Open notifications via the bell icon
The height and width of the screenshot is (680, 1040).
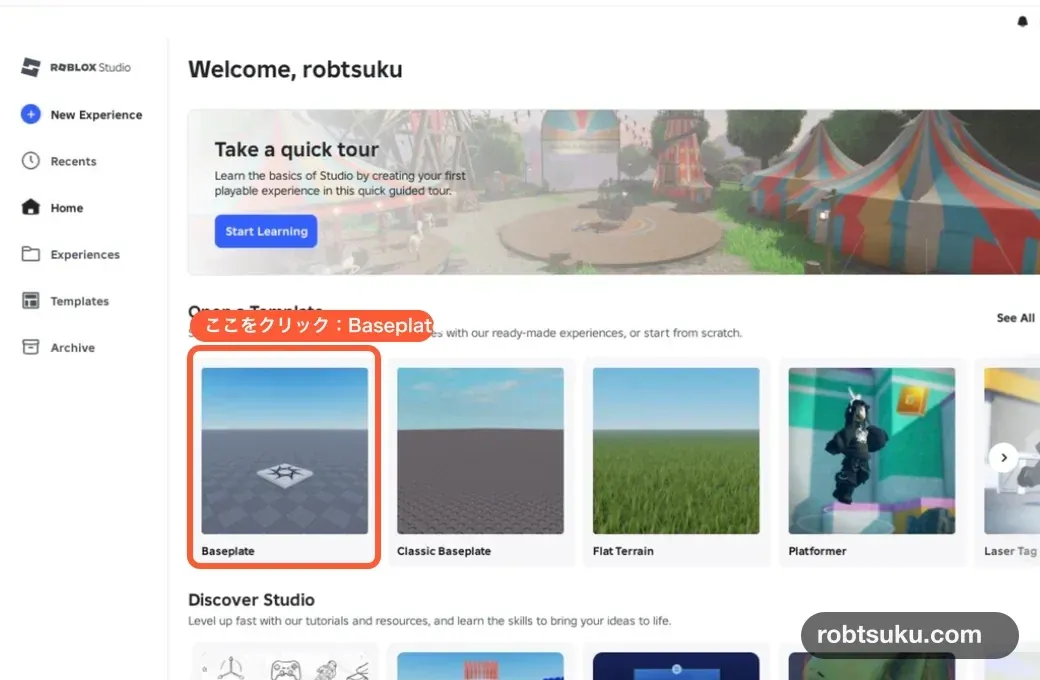point(1022,22)
